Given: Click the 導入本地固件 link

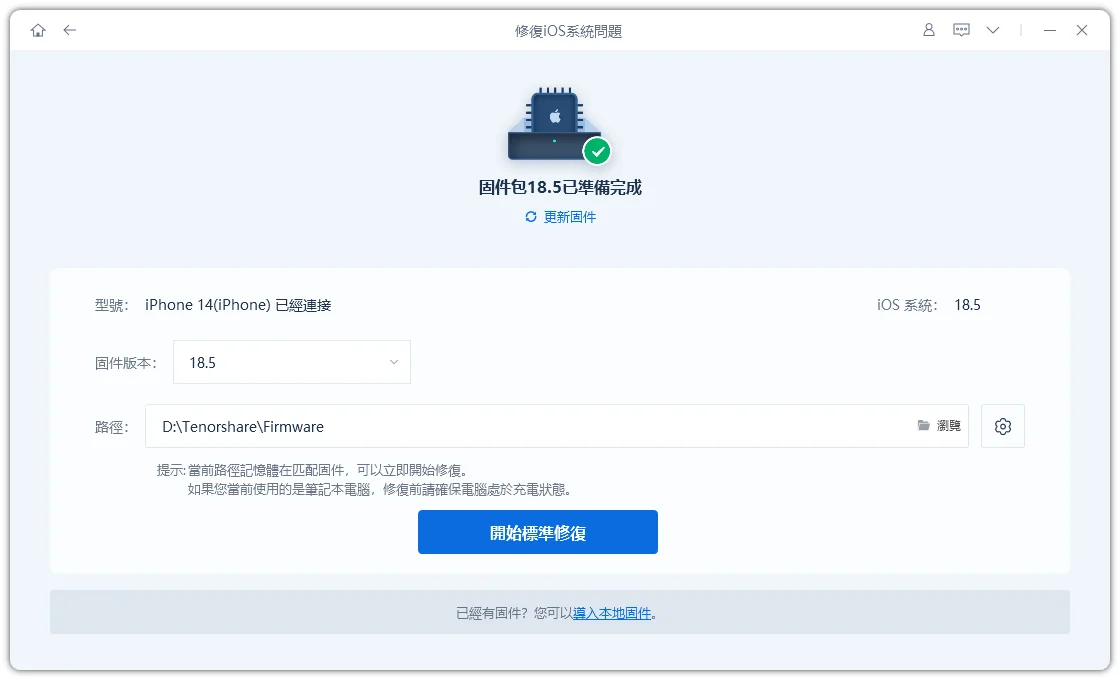Looking at the screenshot, I should 612,613.
